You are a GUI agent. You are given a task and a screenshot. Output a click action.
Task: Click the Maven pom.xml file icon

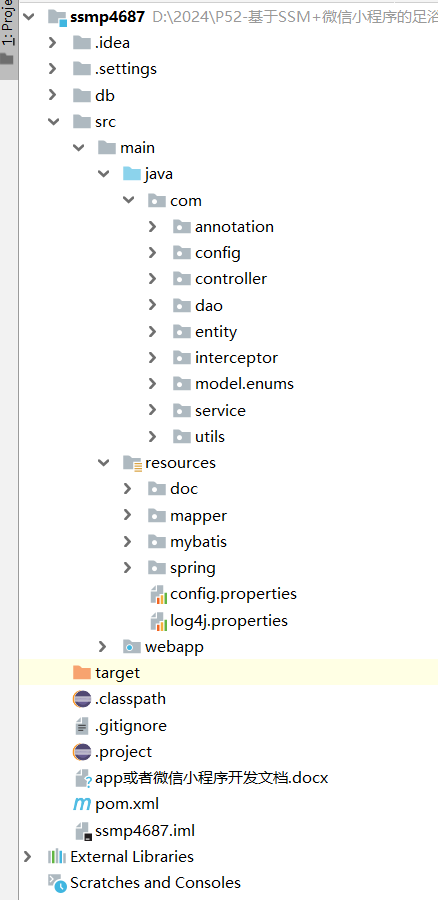(82, 804)
